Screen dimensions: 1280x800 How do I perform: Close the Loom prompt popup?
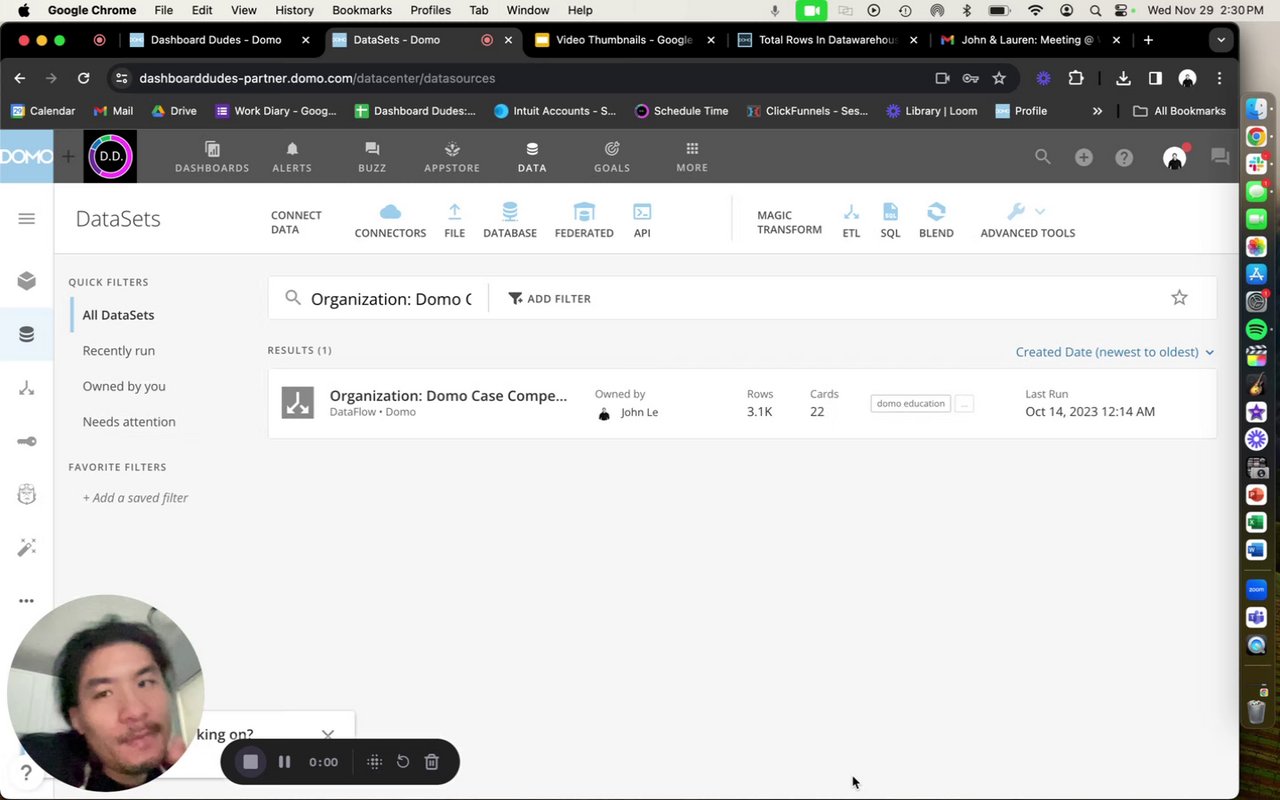click(x=328, y=734)
